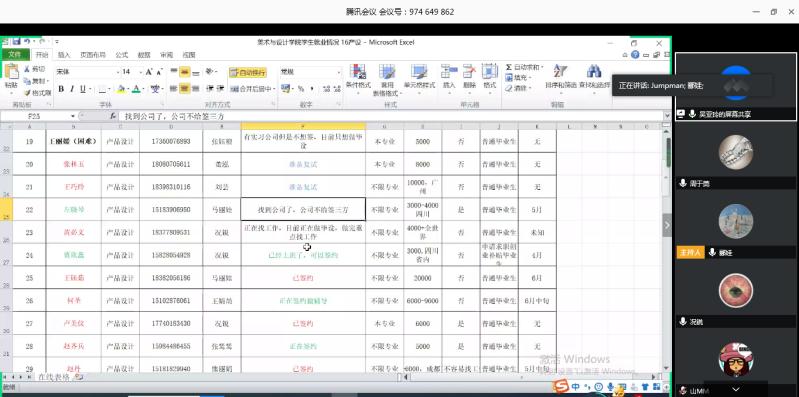The image size is (799, 397).
Task: Click the orientation text angle icon
Action: 210,72
